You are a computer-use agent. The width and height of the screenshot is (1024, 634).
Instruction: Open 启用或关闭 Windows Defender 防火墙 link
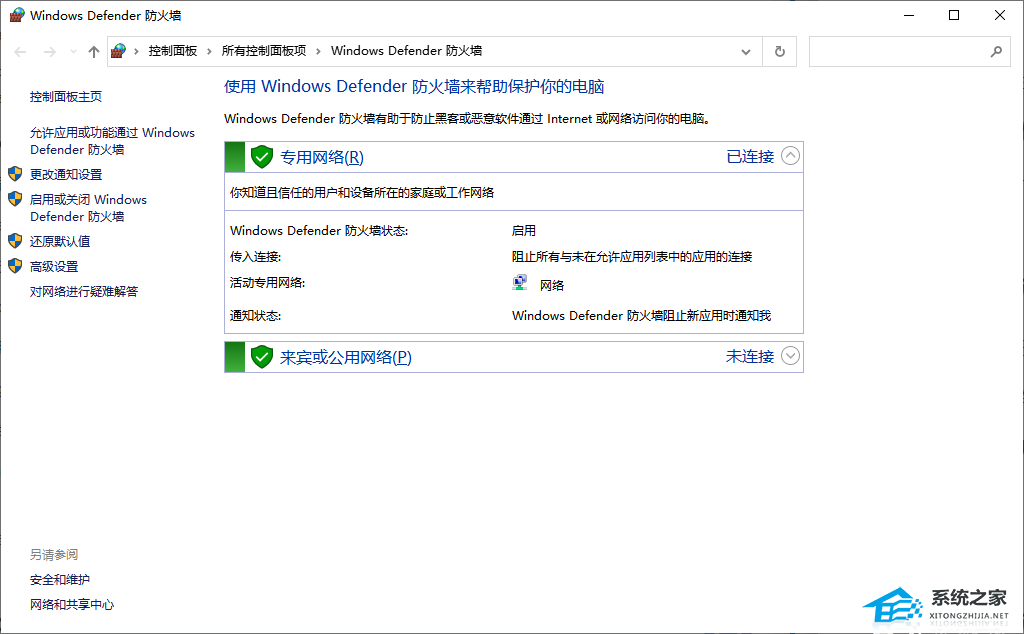click(88, 208)
